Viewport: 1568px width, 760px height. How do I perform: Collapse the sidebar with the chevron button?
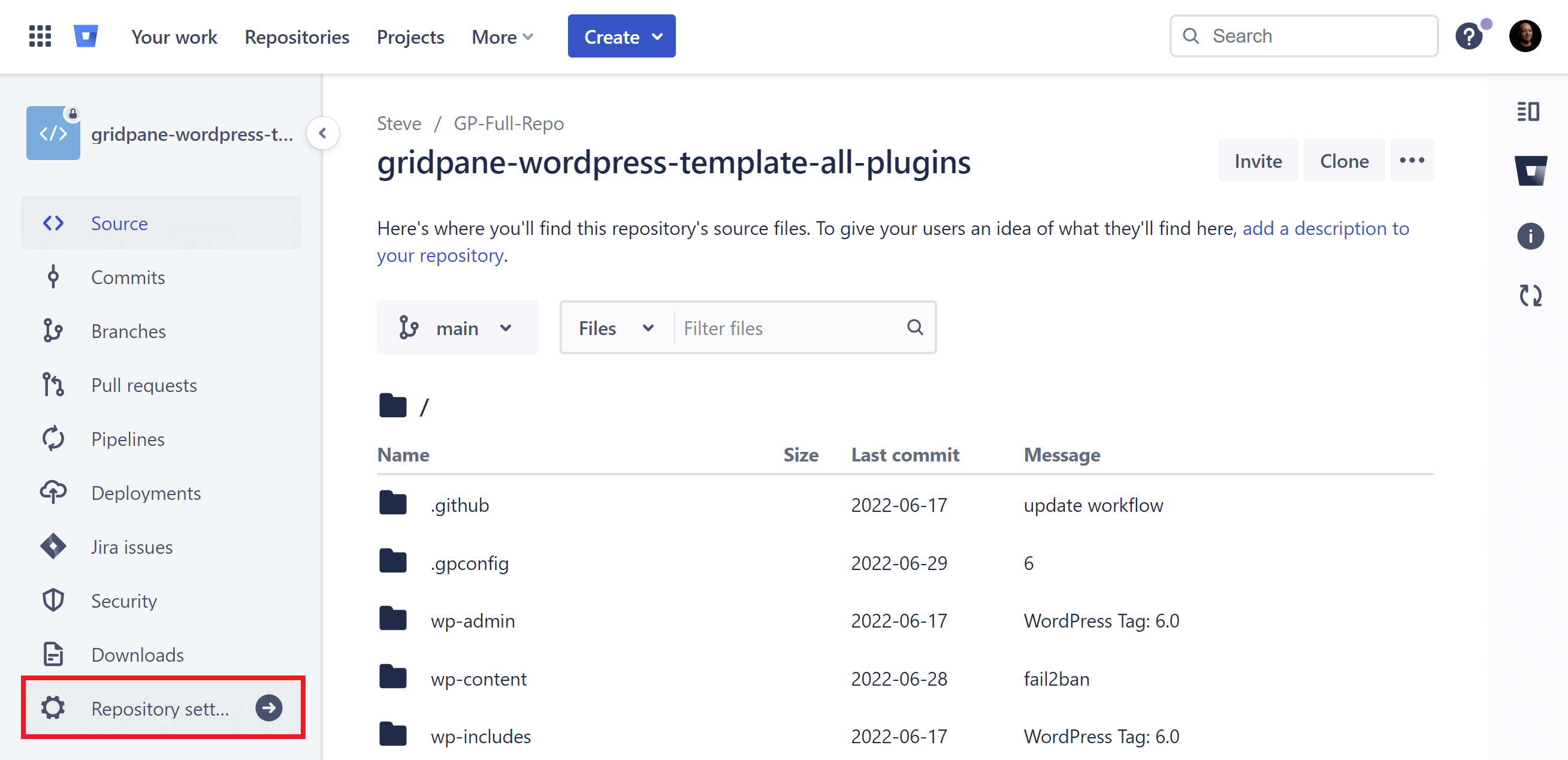tap(322, 132)
